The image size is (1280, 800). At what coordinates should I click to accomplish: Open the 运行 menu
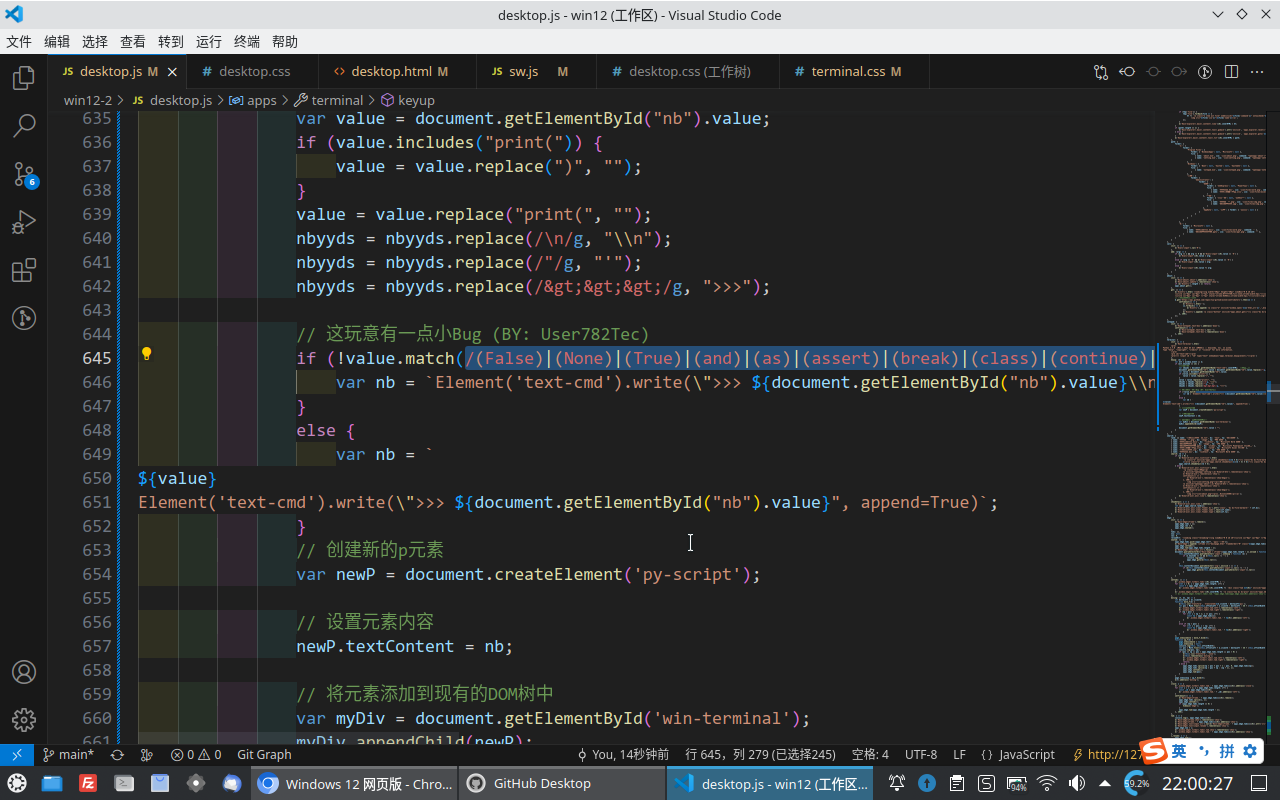[208, 41]
